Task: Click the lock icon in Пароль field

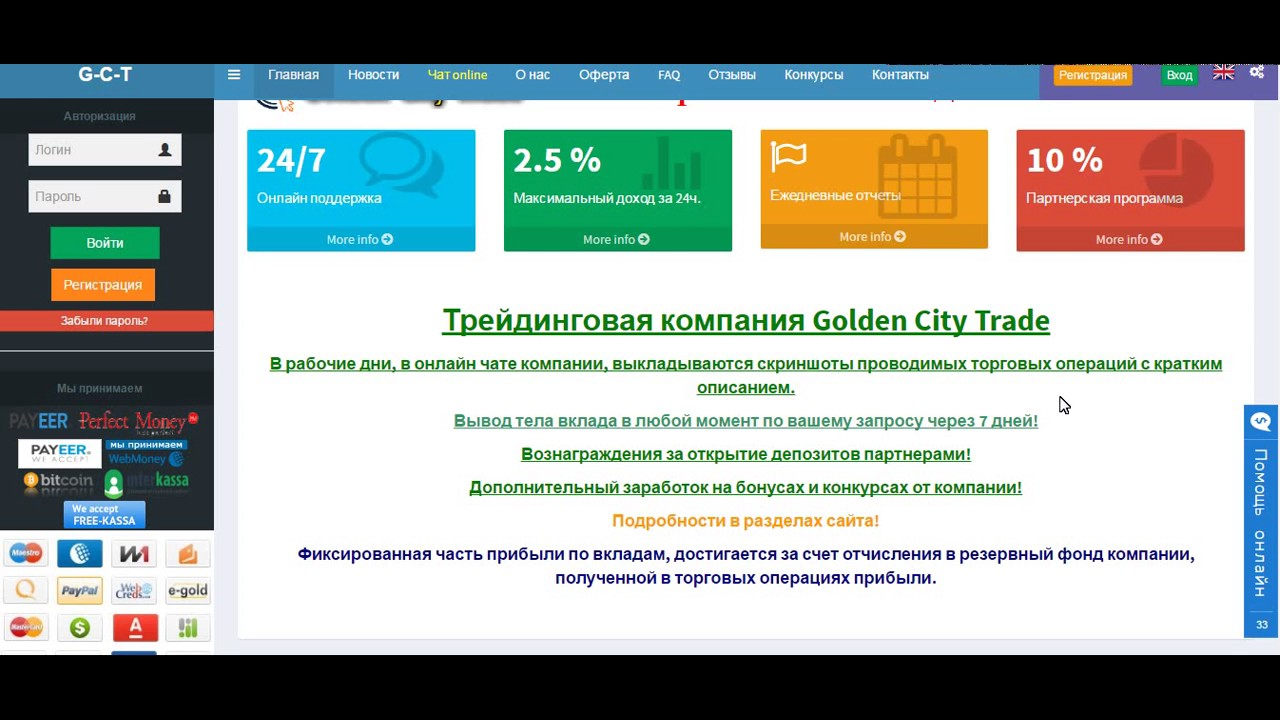Action: [164, 197]
